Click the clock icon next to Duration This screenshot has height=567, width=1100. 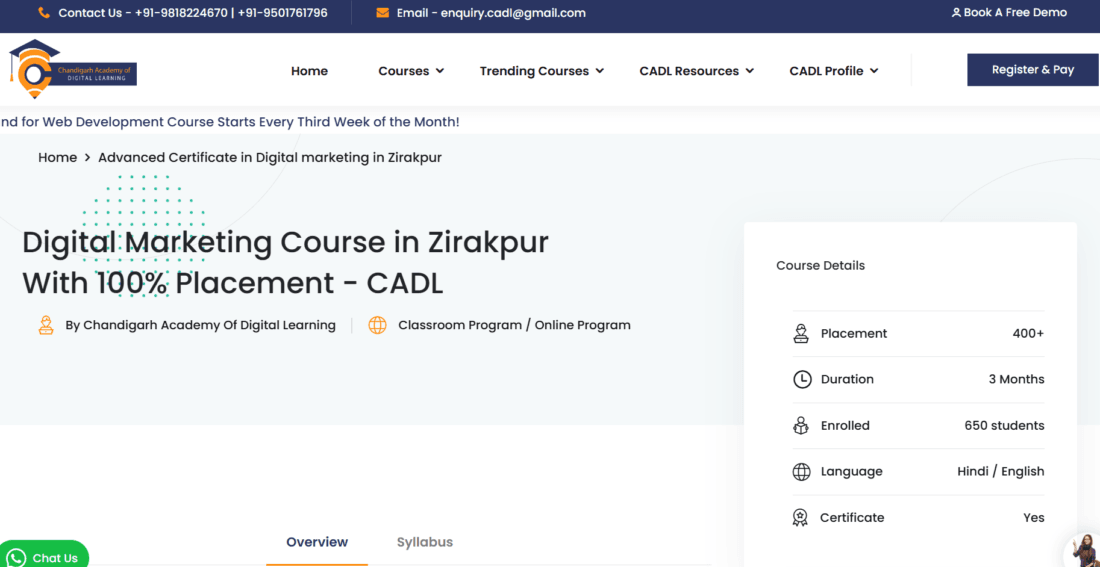coord(801,380)
